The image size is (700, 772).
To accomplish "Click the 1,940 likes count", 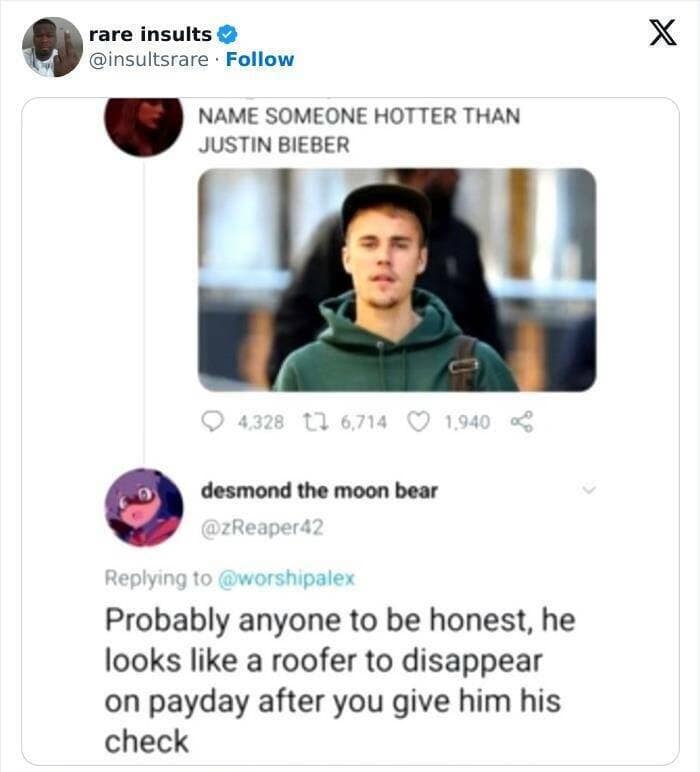I will click(x=466, y=422).
